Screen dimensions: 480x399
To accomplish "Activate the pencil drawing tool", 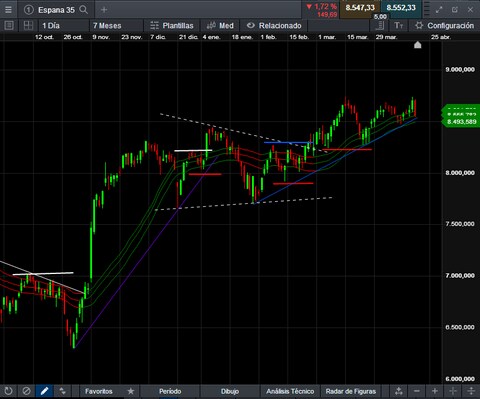I will pyautogui.click(x=44, y=391).
